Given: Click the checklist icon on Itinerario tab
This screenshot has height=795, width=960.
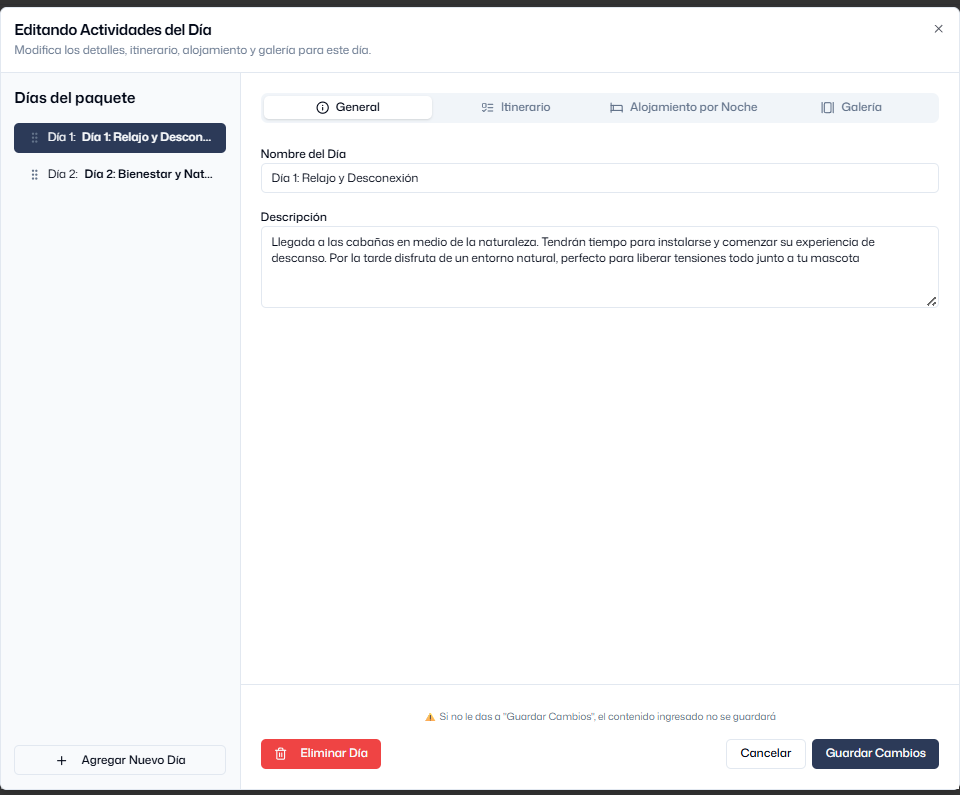Looking at the screenshot, I should pos(487,106).
